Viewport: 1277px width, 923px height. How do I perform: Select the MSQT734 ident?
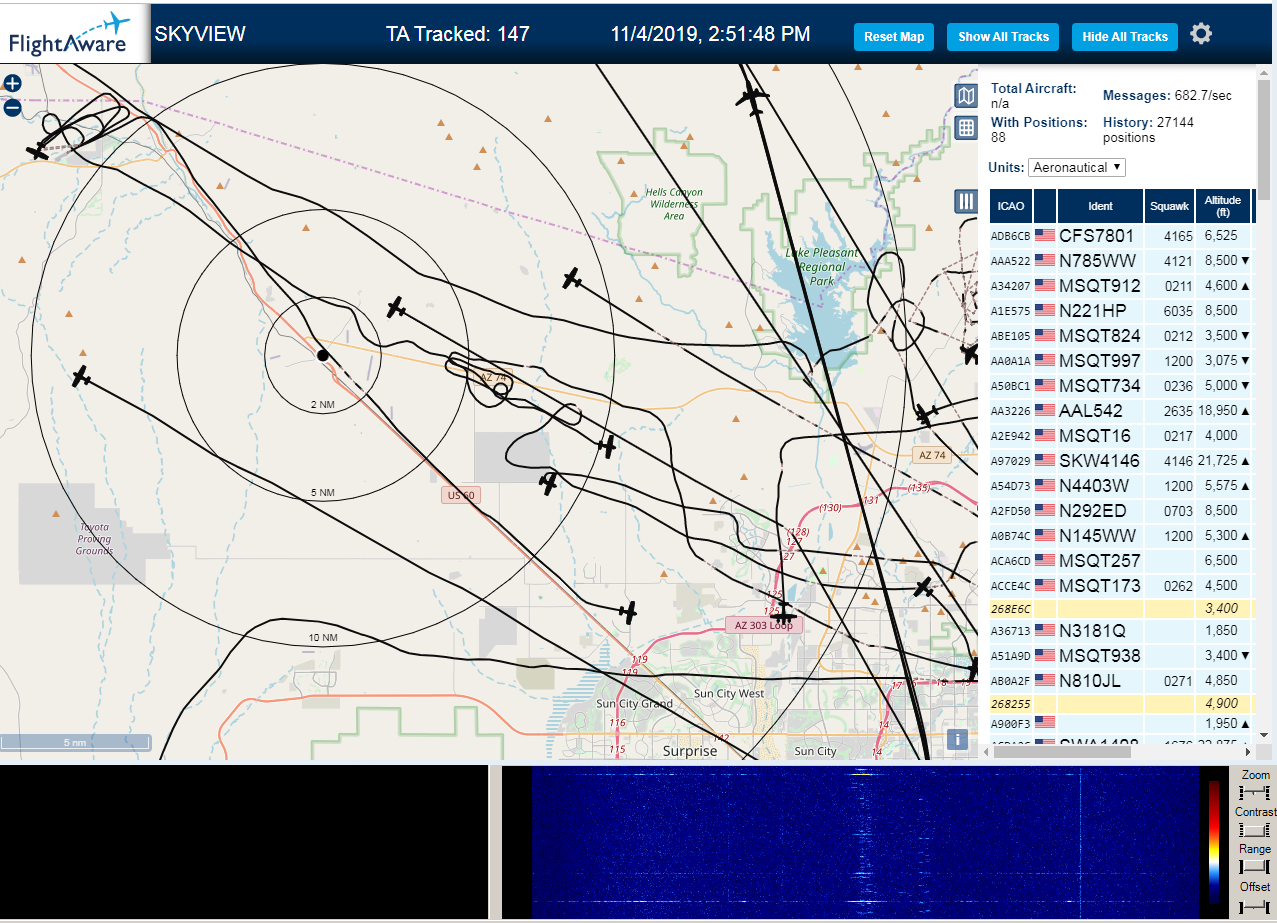(1100, 386)
